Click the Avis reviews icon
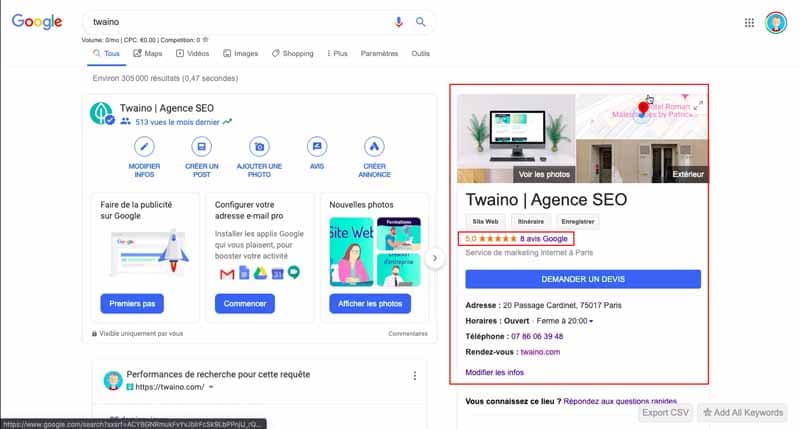 click(x=317, y=147)
